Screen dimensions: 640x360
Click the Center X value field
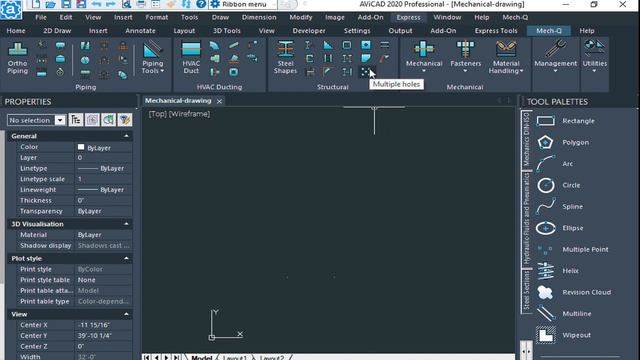tap(103, 325)
